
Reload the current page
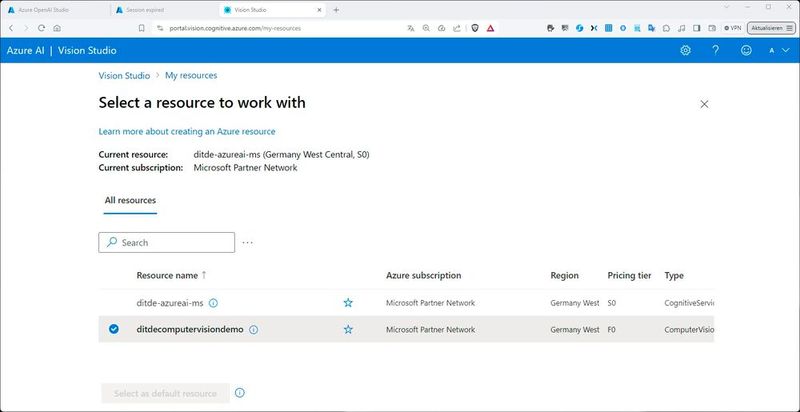pos(42,29)
